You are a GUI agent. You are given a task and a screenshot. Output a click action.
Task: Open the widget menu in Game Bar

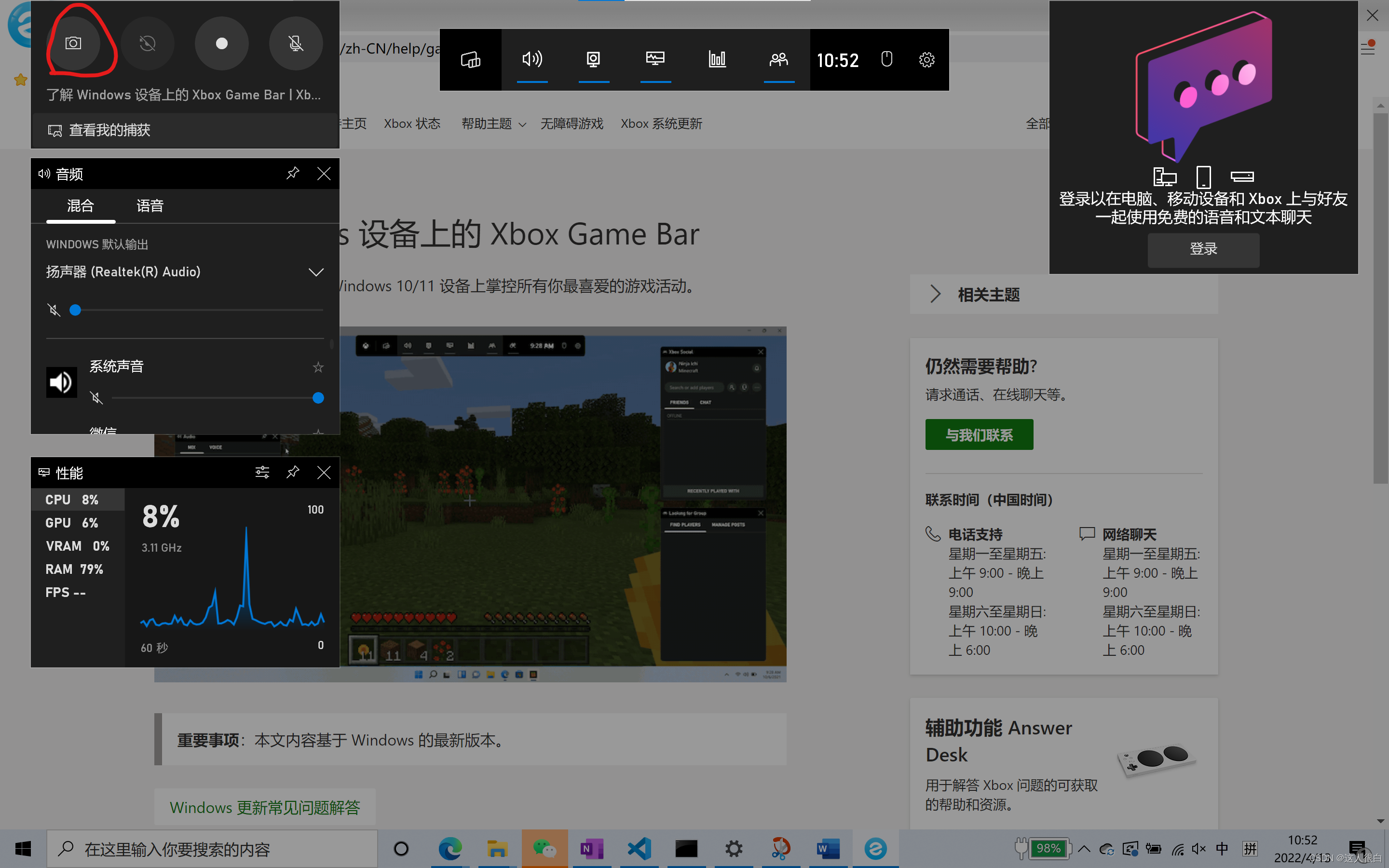[470, 60]
